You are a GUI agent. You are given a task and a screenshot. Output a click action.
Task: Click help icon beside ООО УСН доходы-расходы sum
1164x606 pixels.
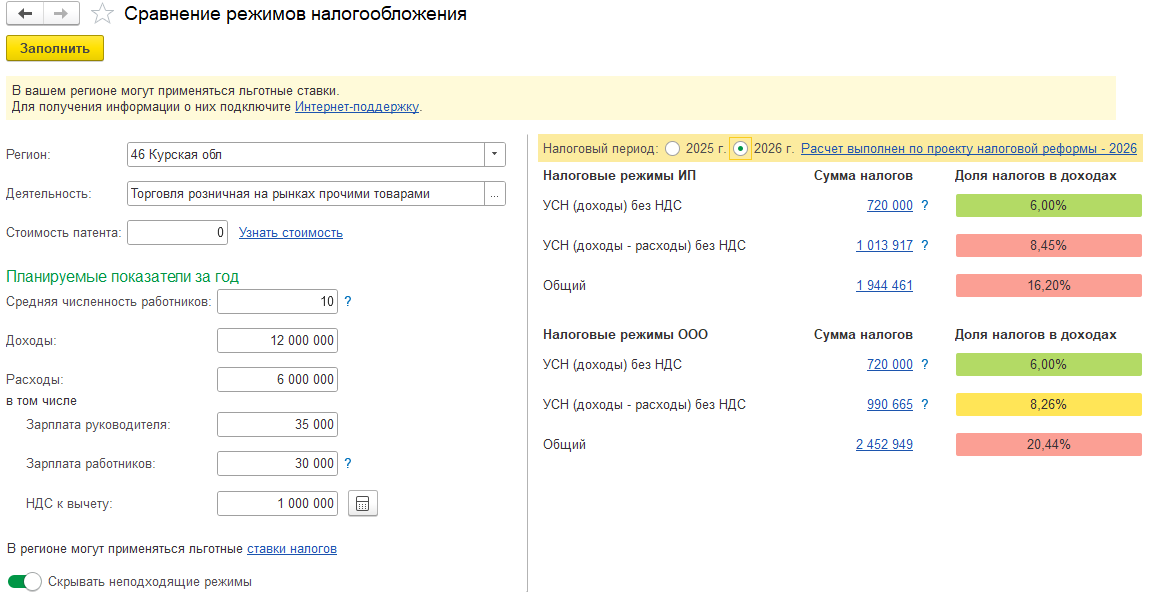coord(925,405)
